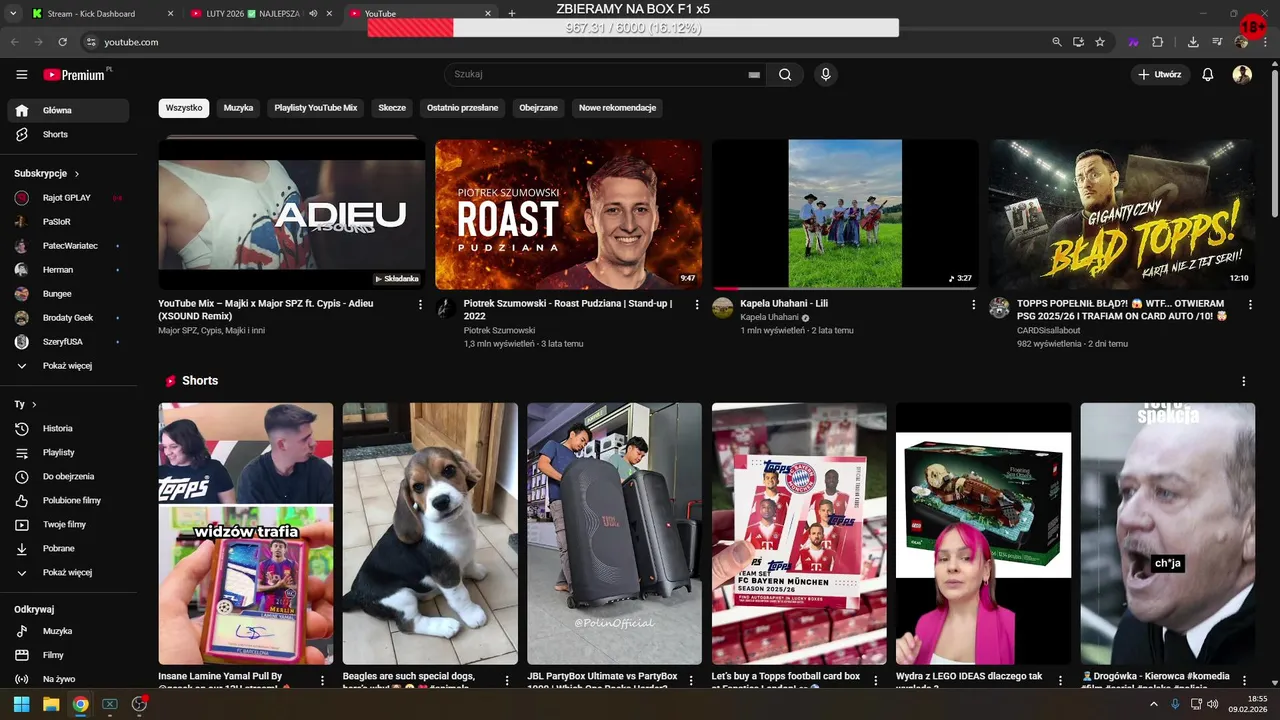The height and width of the screenshot is (720, 1280).
Task: Select Playlisty YouTube Mix chip
Action: tap(316, 108)
